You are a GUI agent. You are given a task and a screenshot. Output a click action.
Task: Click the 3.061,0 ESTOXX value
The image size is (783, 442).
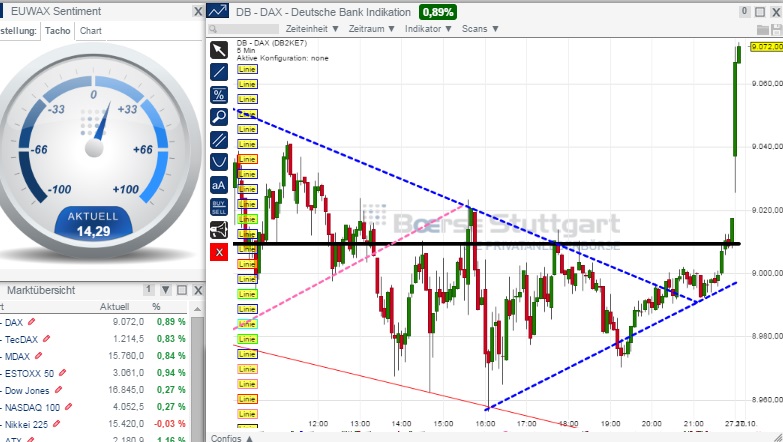coord(128,373)
